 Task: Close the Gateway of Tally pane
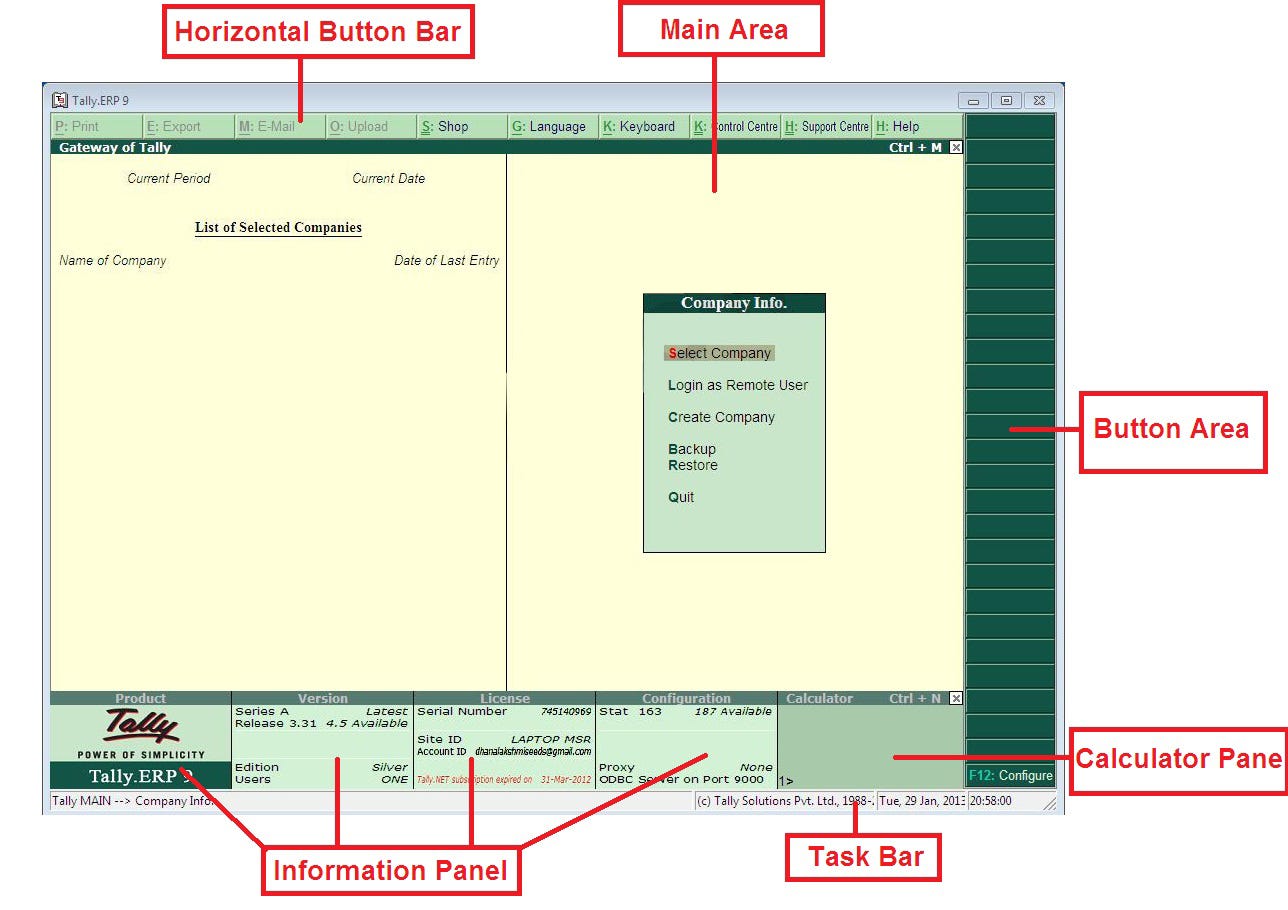[x=956, y=147]
